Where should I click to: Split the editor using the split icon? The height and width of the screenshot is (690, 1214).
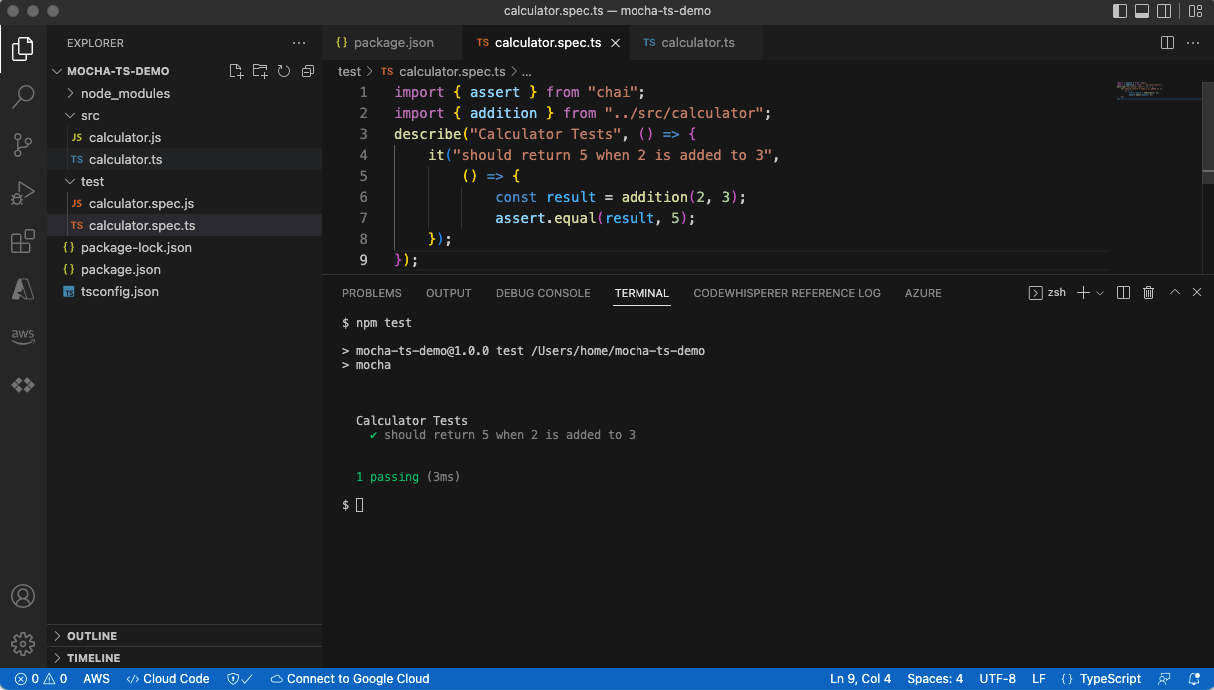click(x=1167, y=42)
